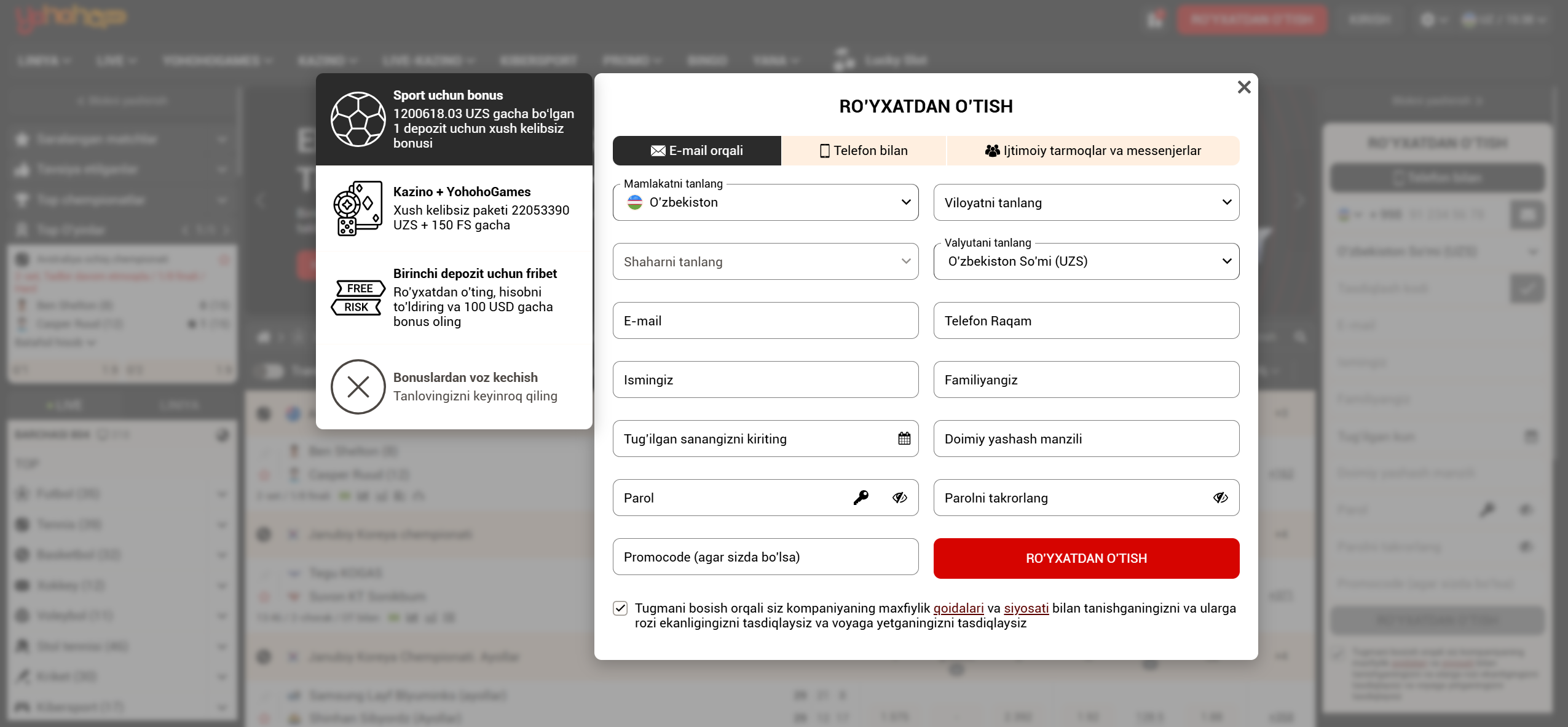Open the birth date calendar picker icon

coord(904,439)
